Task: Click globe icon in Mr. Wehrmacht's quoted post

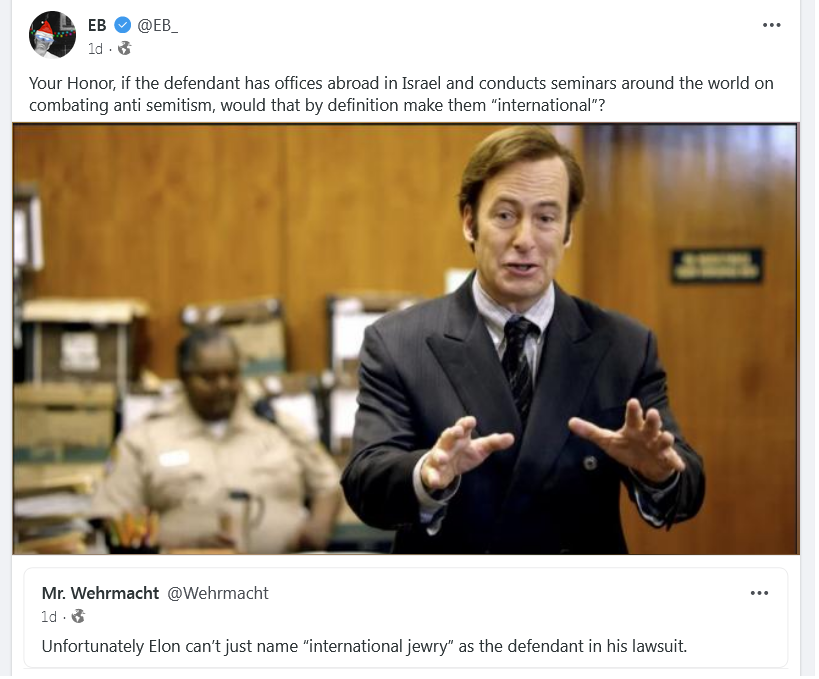Action: point(78,616)
